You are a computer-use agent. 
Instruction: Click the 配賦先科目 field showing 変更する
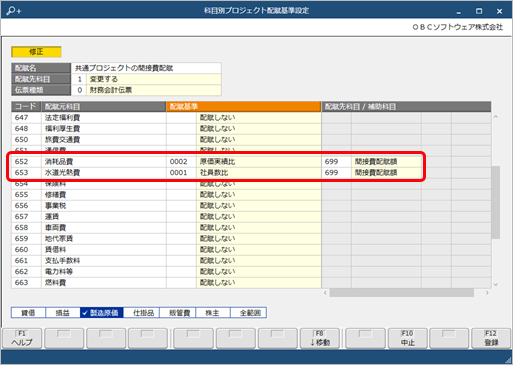154,79
